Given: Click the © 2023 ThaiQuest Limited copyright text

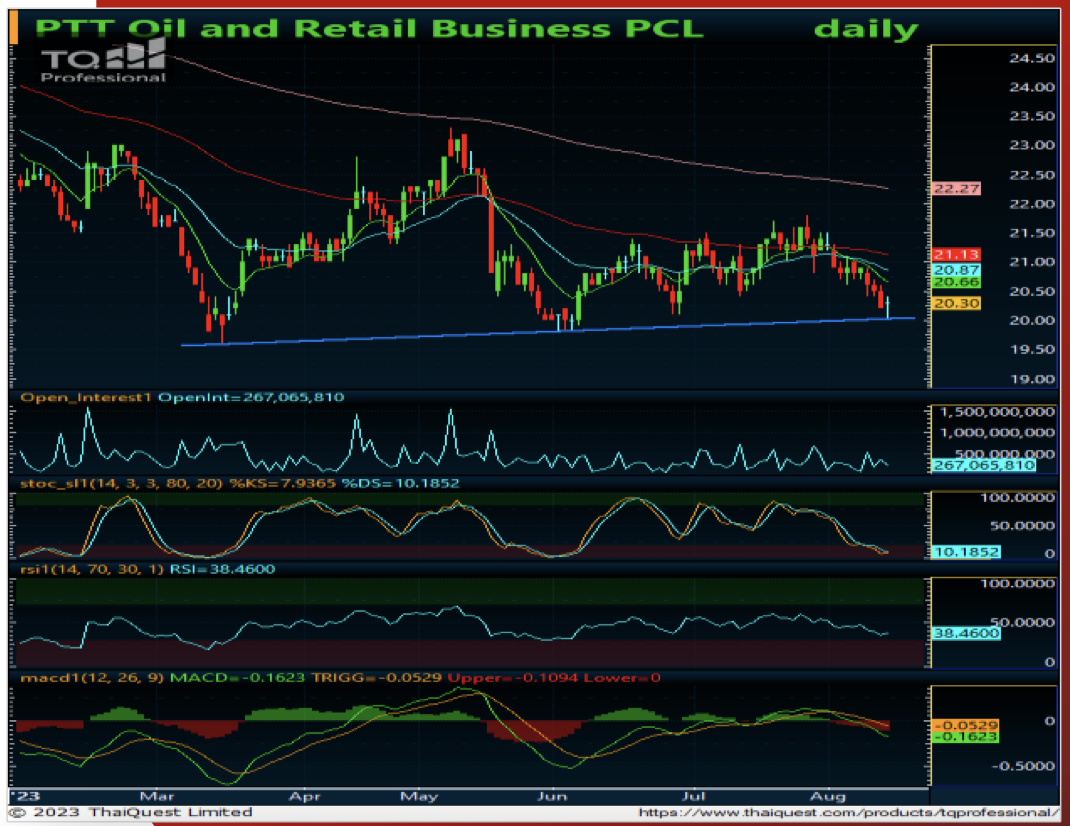Looking at the screenshot, I should [x=132, y=812].
